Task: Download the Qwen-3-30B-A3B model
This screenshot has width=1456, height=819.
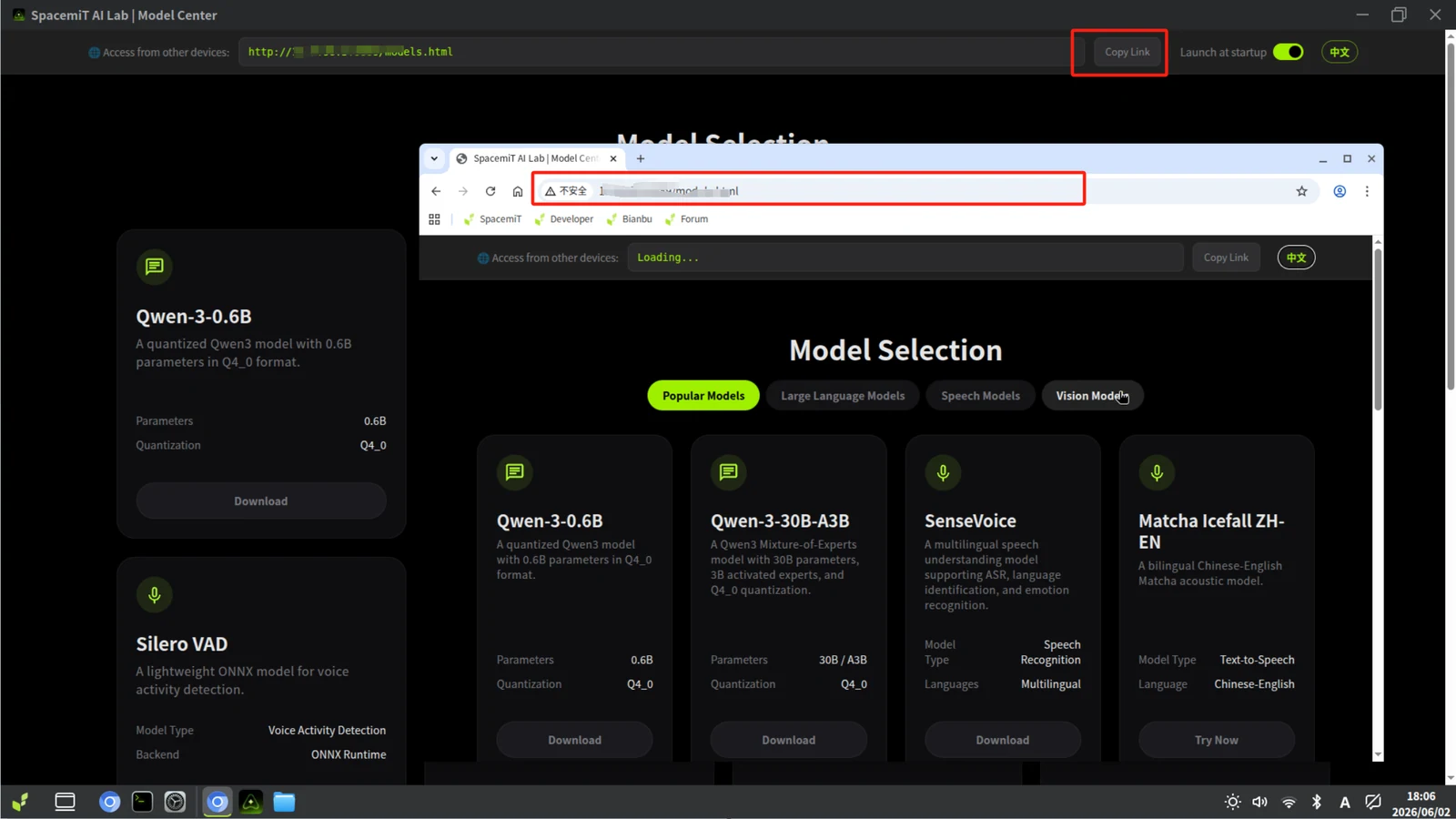Action: [x=788, y=740]
